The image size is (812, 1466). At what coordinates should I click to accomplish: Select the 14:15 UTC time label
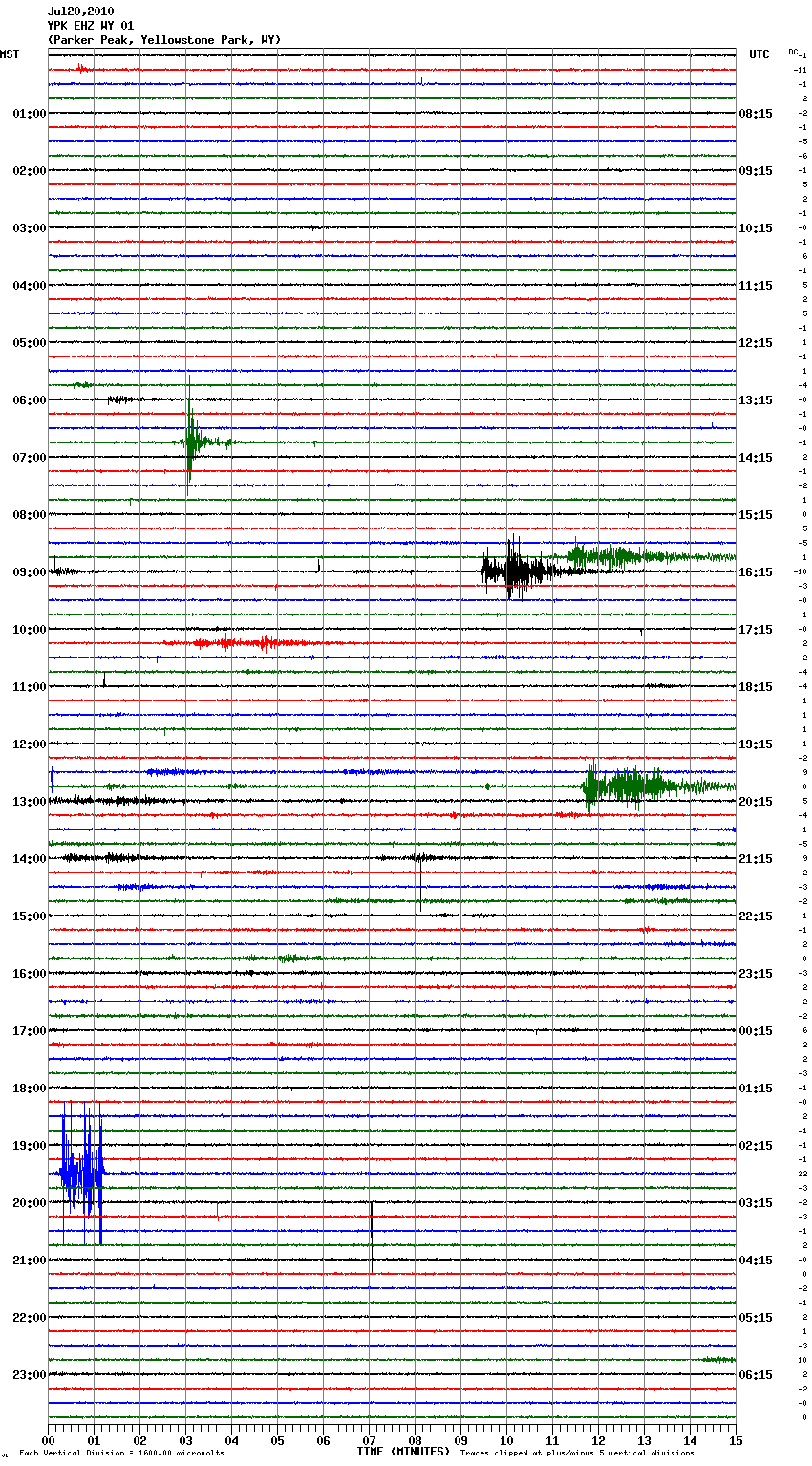(756, 458)
